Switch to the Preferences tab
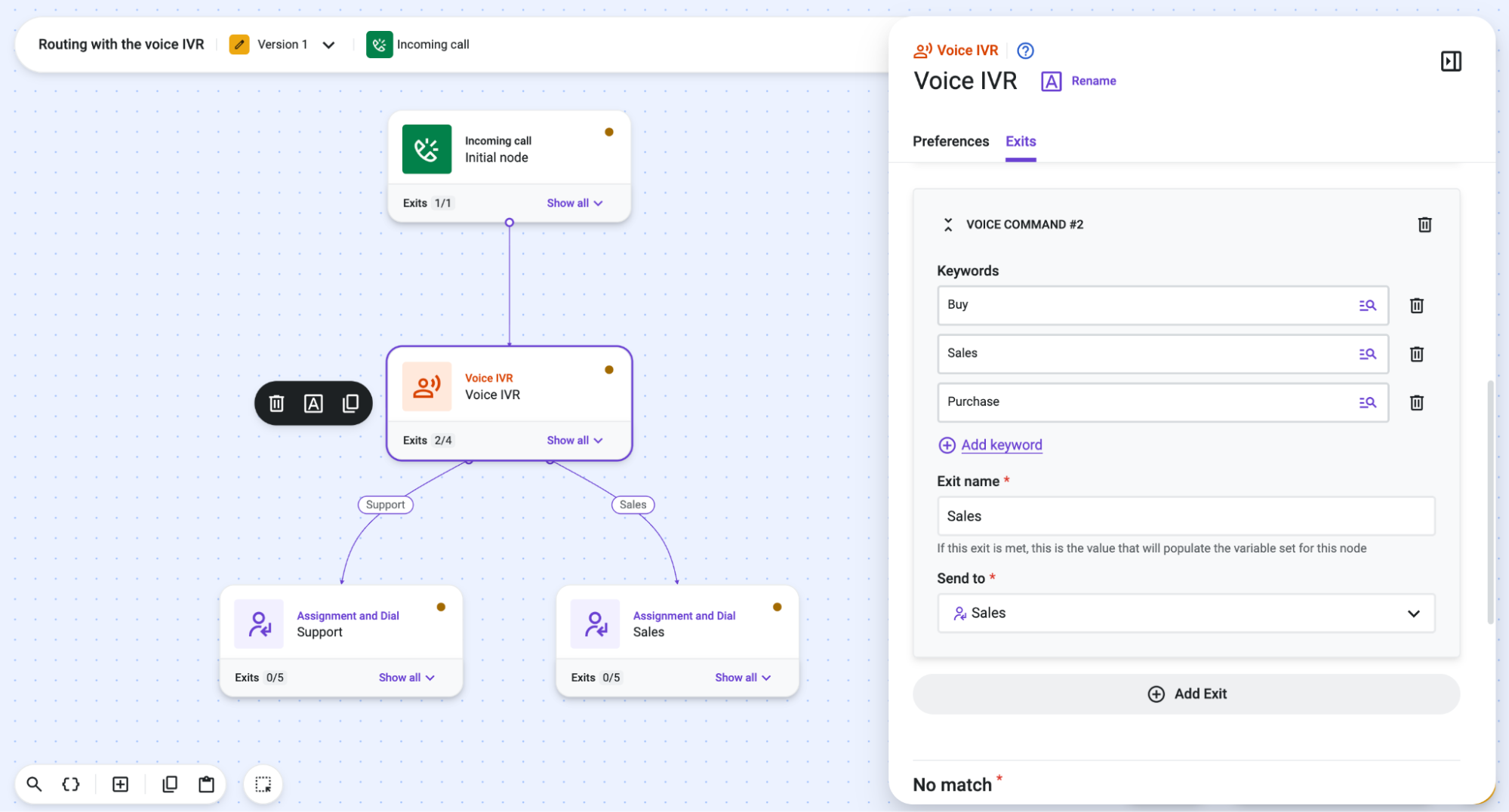 coord(950,141)
